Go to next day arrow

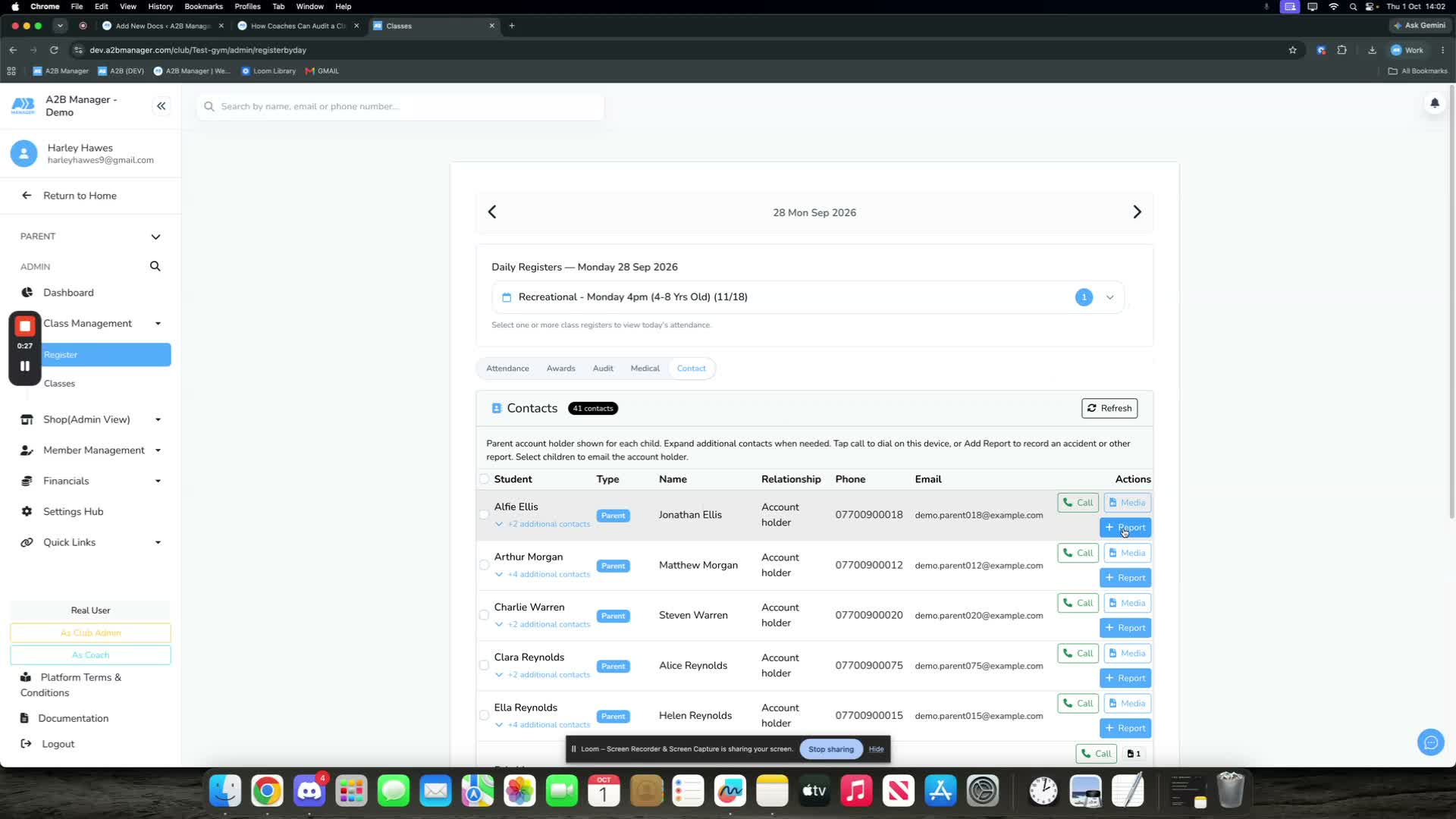click(x=1137, y=212)
